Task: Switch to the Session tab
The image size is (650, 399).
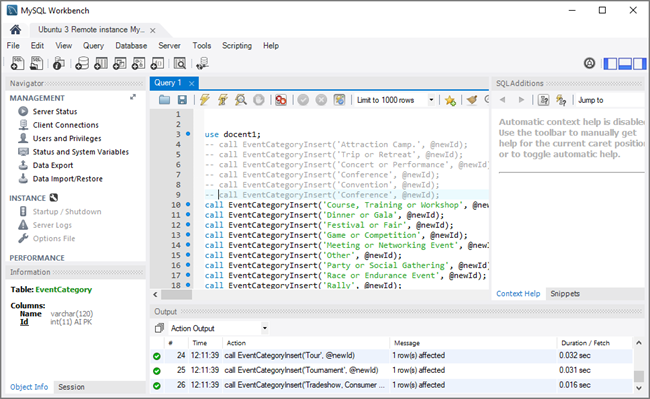Action: pyautogui.click(x=71, y=387)
